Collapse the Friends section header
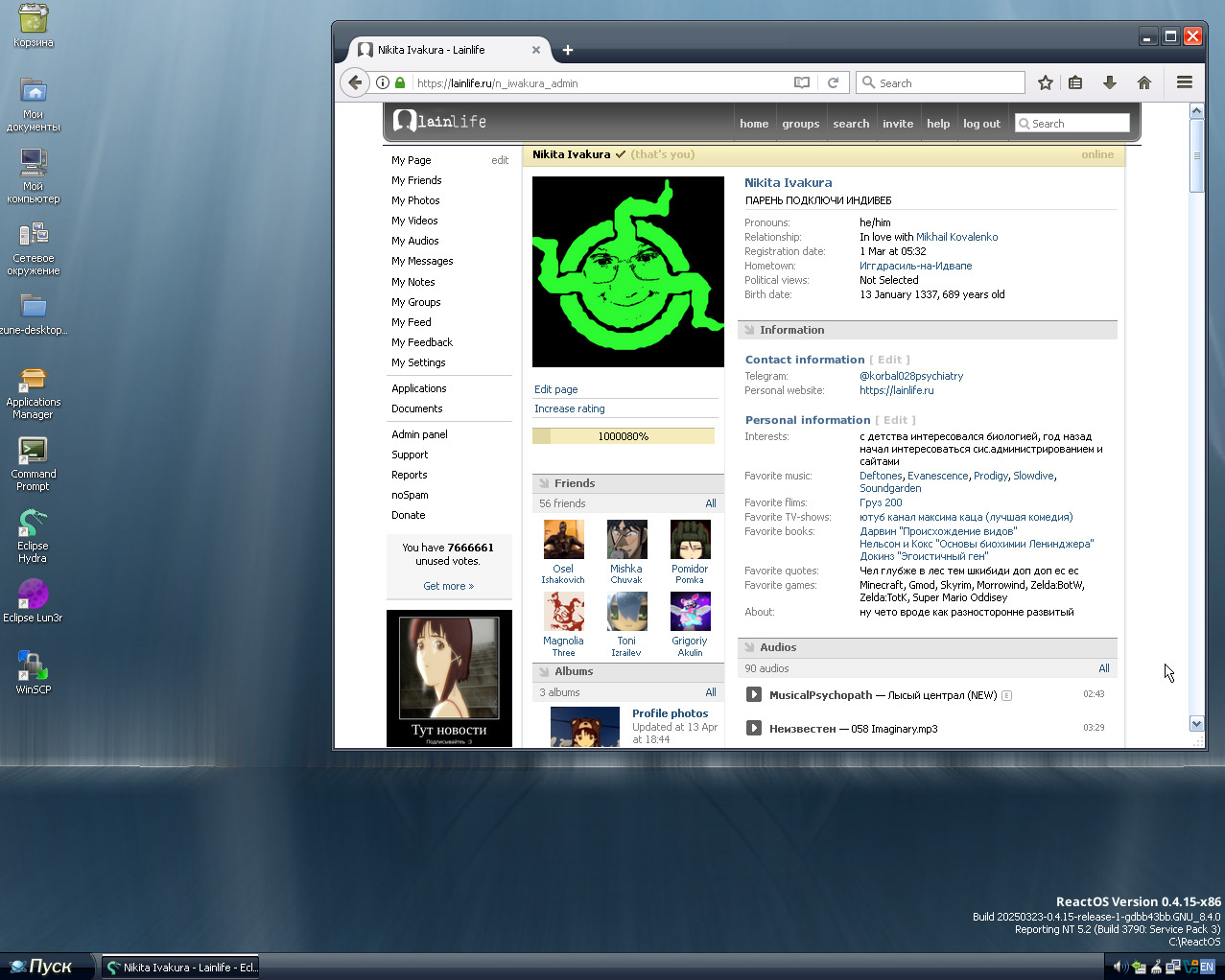1225x980 pixels. coord(574,483)
